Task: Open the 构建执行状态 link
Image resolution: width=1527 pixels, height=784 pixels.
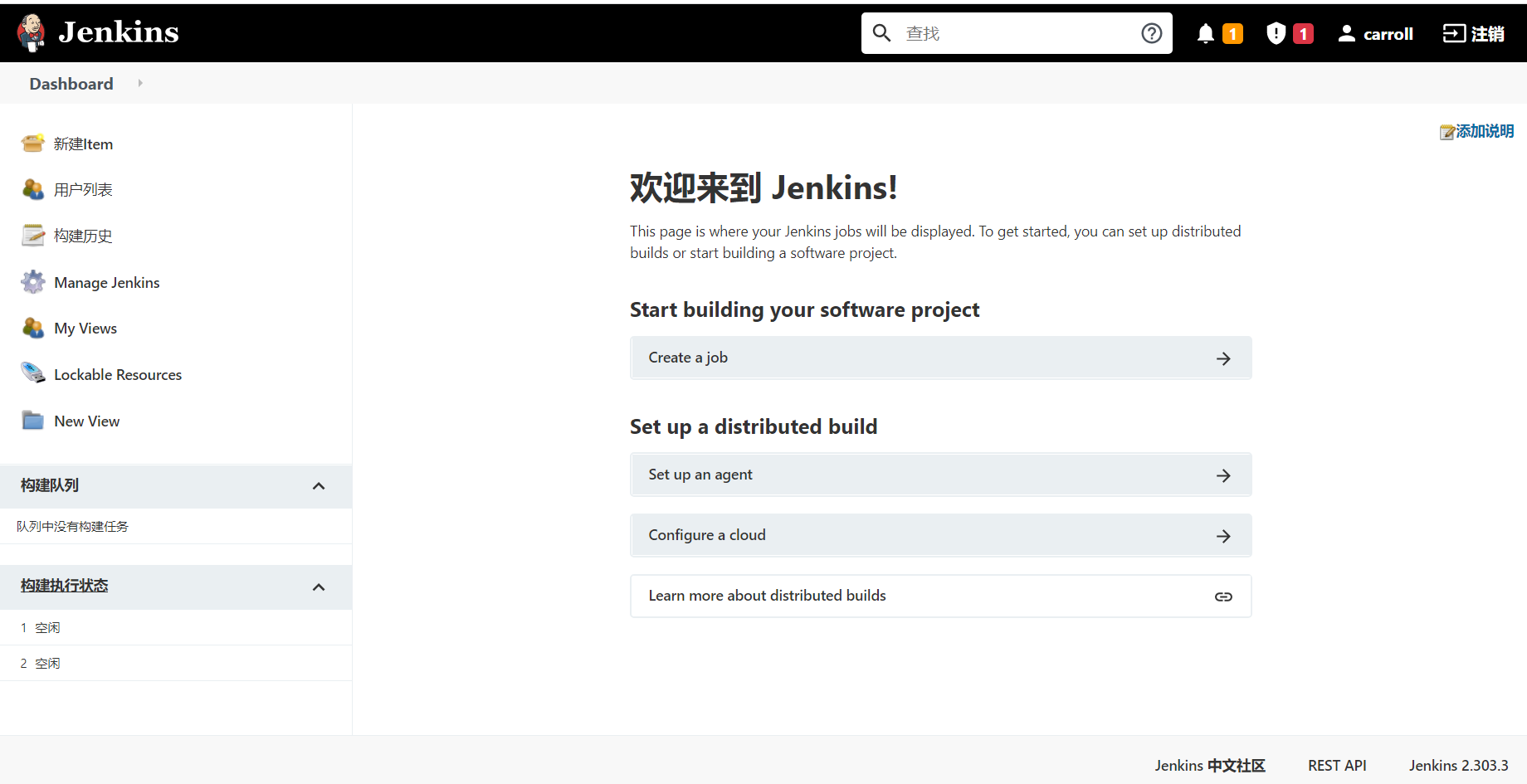Action: [x=65, y=586]
